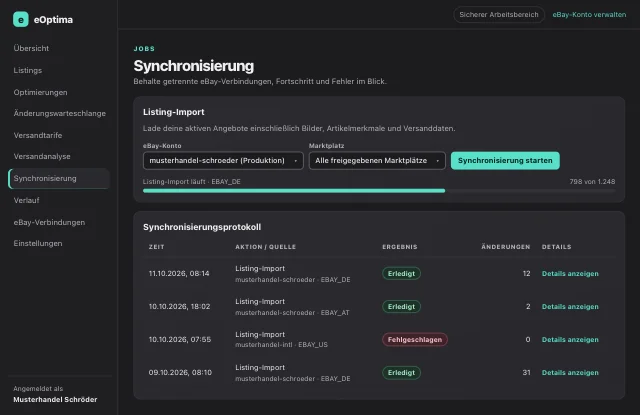Screen dimensions: 640x415
Task: Click the Erledigt badge of the 11.10.2026 row
Action: point(401,273)
